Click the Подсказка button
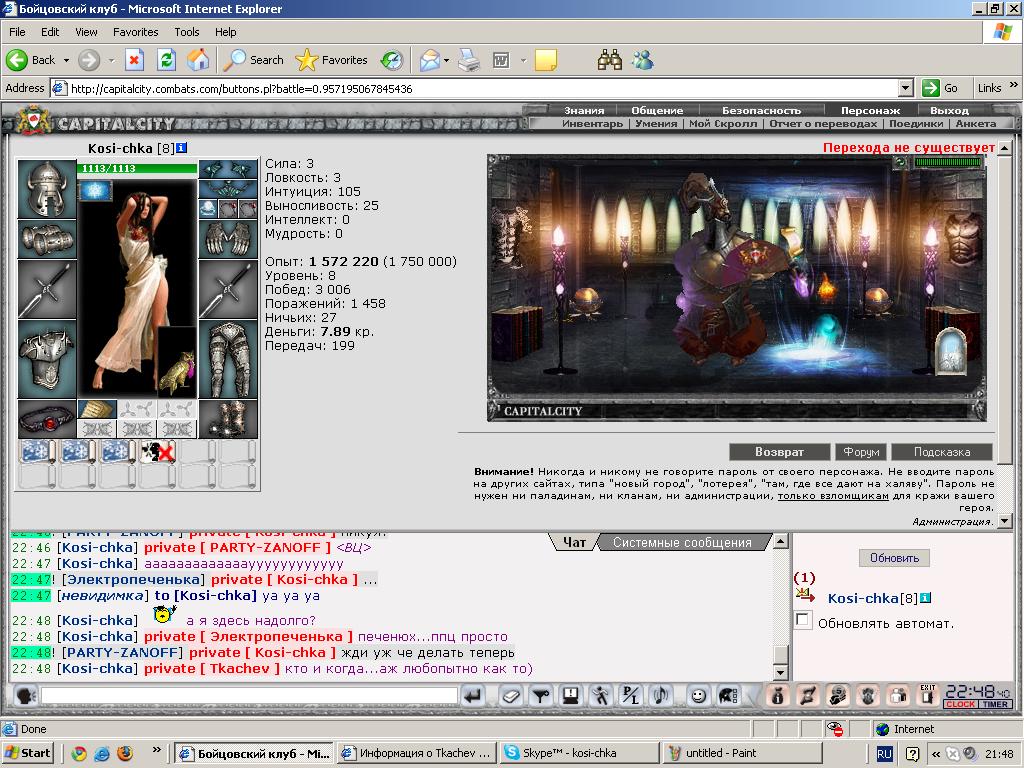Image resolution: width=1024 pixels, height=768 pixels. click(x=942, y=452)
